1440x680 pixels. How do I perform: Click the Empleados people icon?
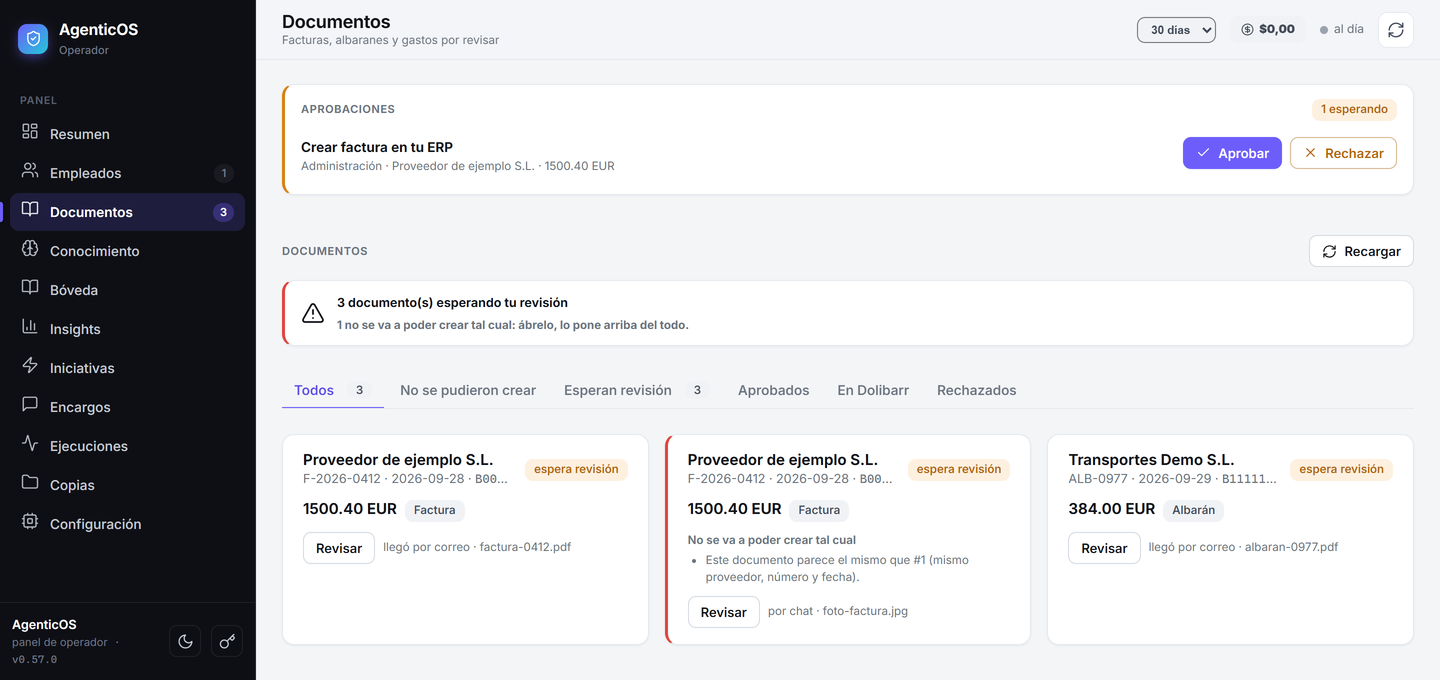tap(30, 171)
